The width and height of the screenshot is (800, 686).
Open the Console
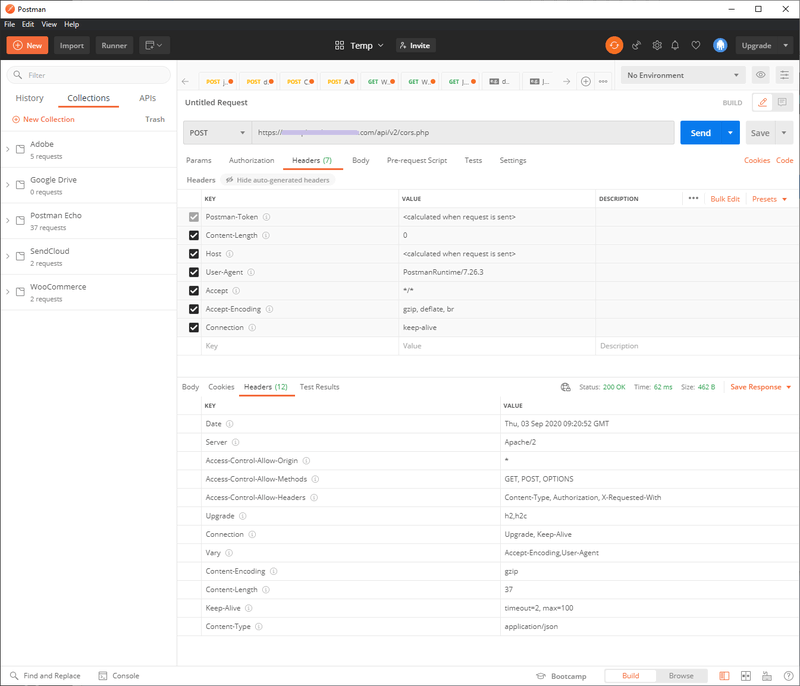coord(119,676)
